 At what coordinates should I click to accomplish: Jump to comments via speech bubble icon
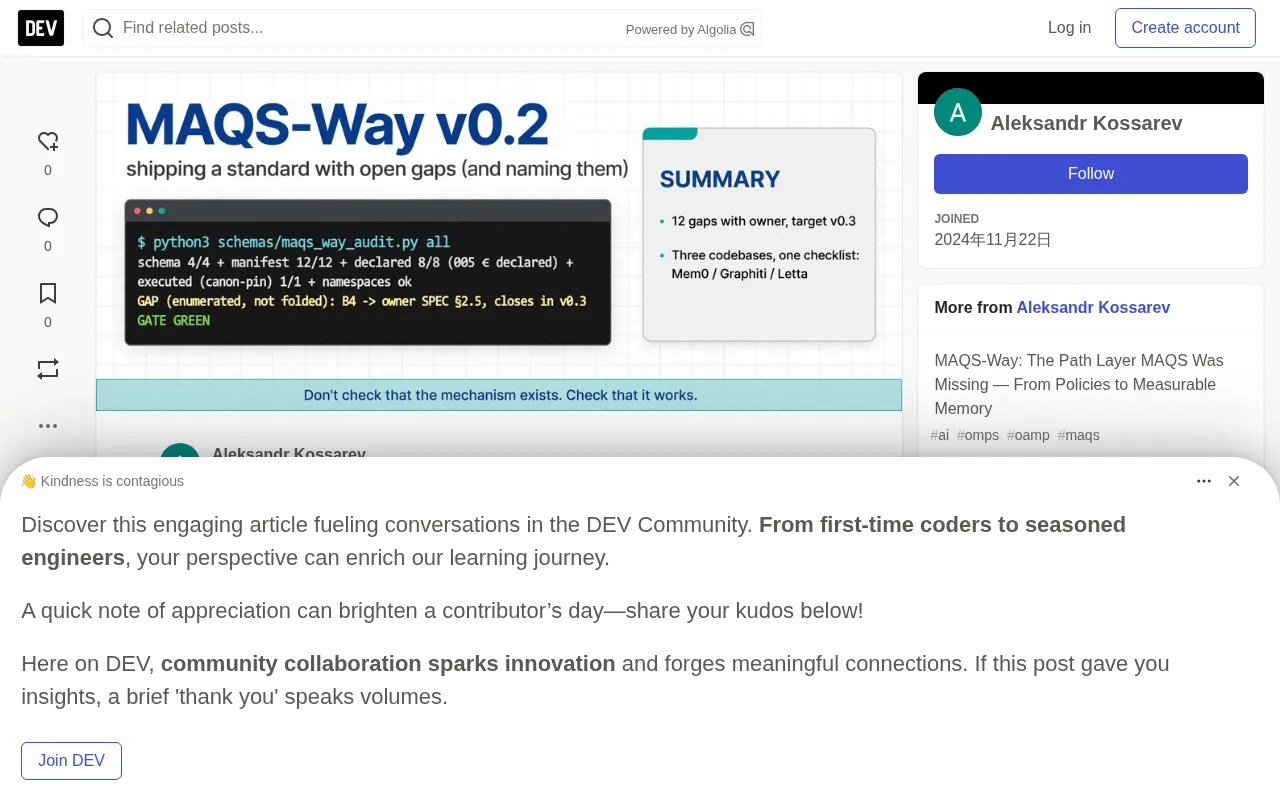click(x=48, y=217)
